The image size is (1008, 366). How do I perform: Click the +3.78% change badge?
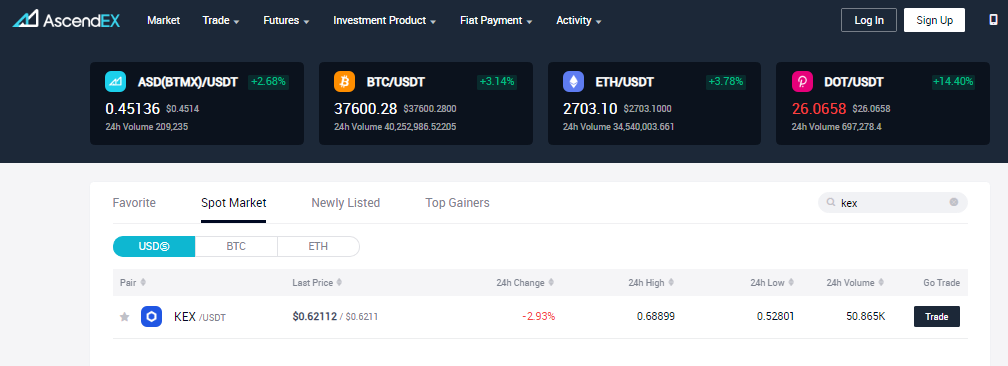coord(725,82)
